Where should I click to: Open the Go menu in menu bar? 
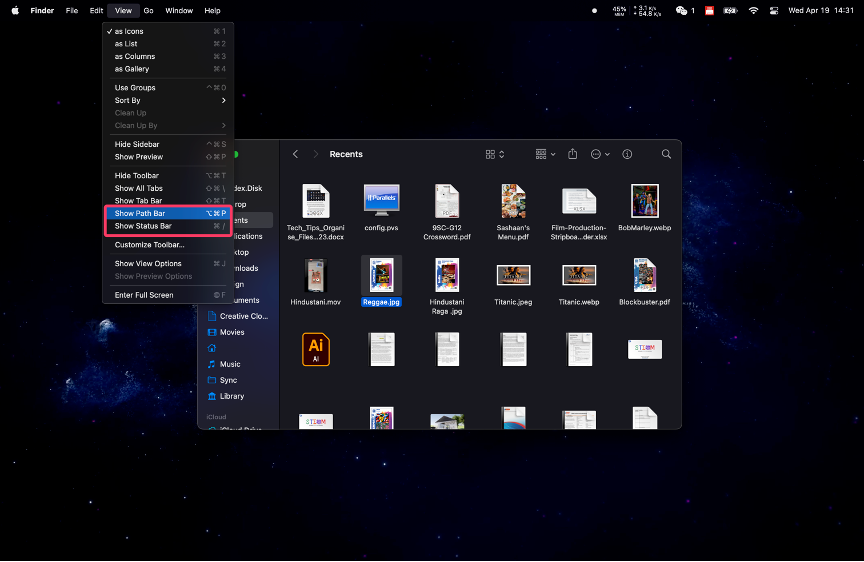pos(148,10)
